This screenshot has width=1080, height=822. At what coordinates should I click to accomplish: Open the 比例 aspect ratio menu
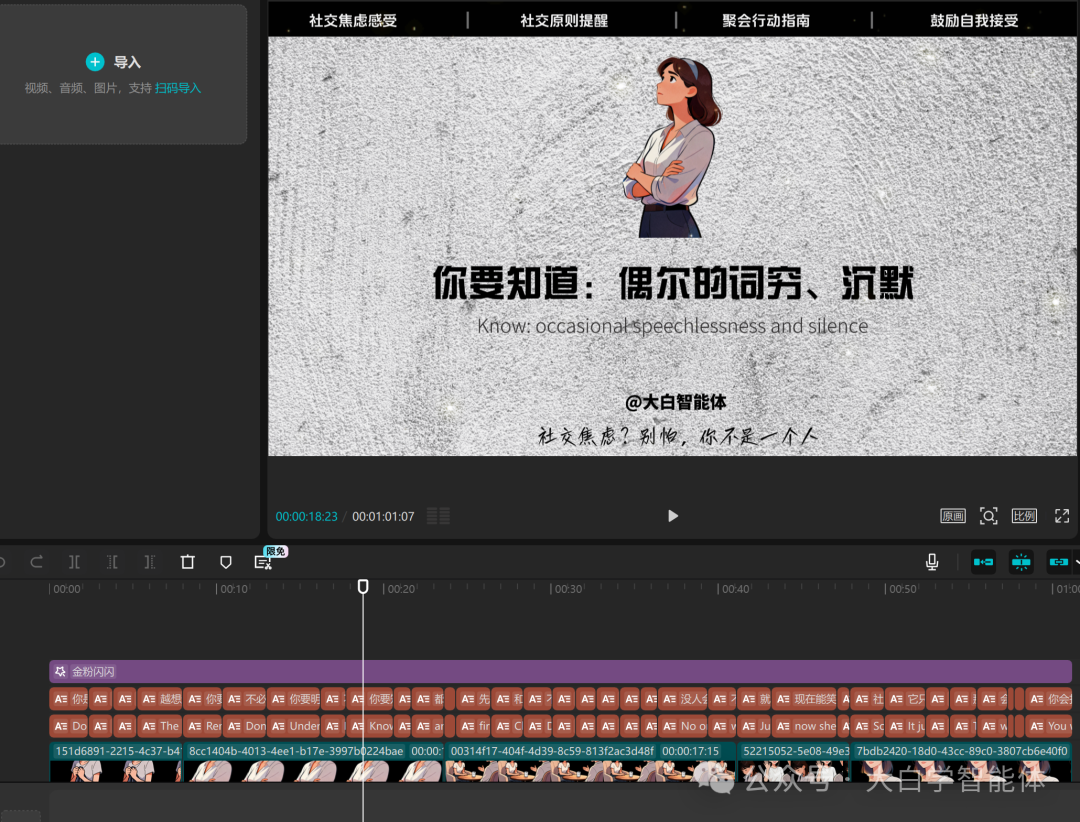(x=1024, y=516)
